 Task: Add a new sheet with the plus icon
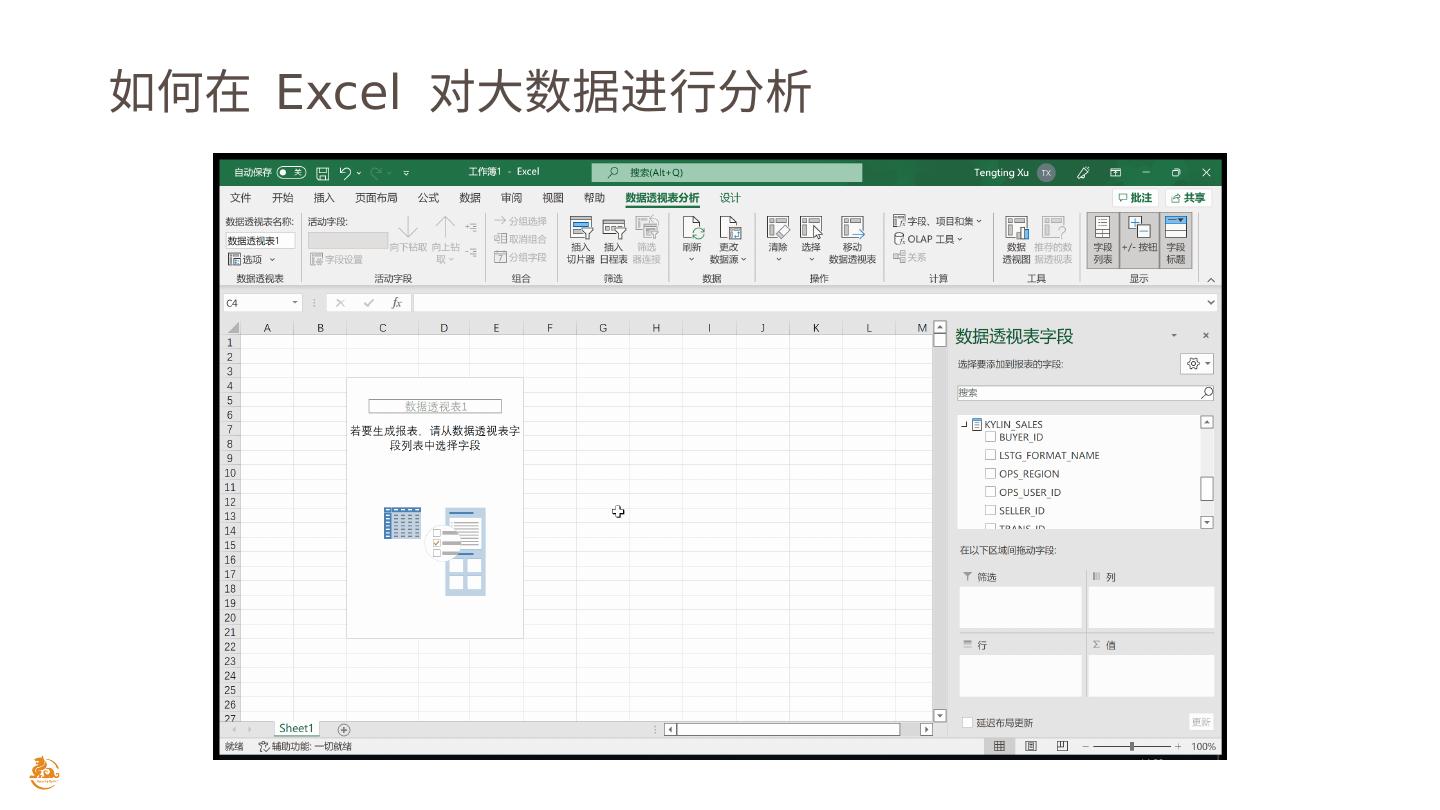[x=344, y=730]
